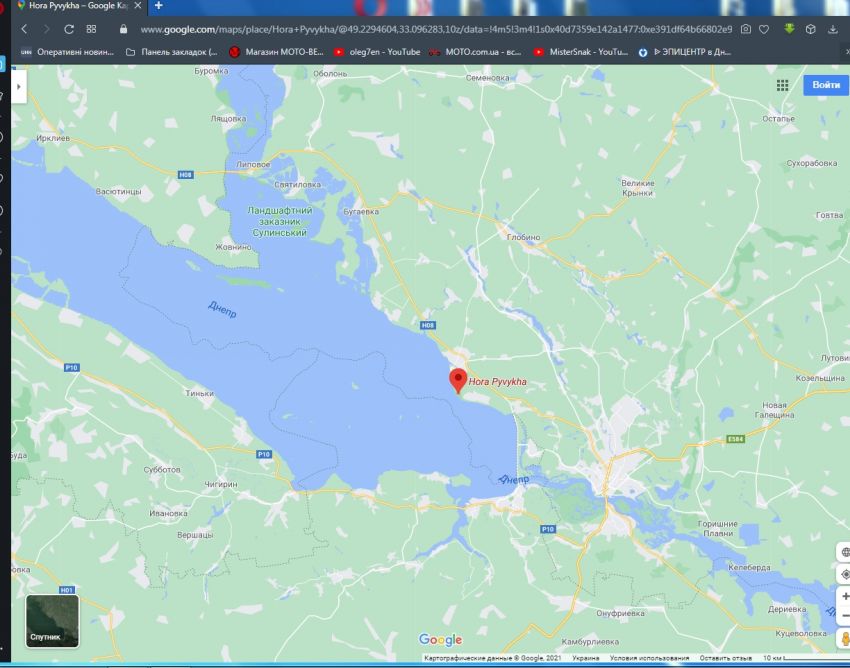Click the Субботов village label

pos(162,470)
